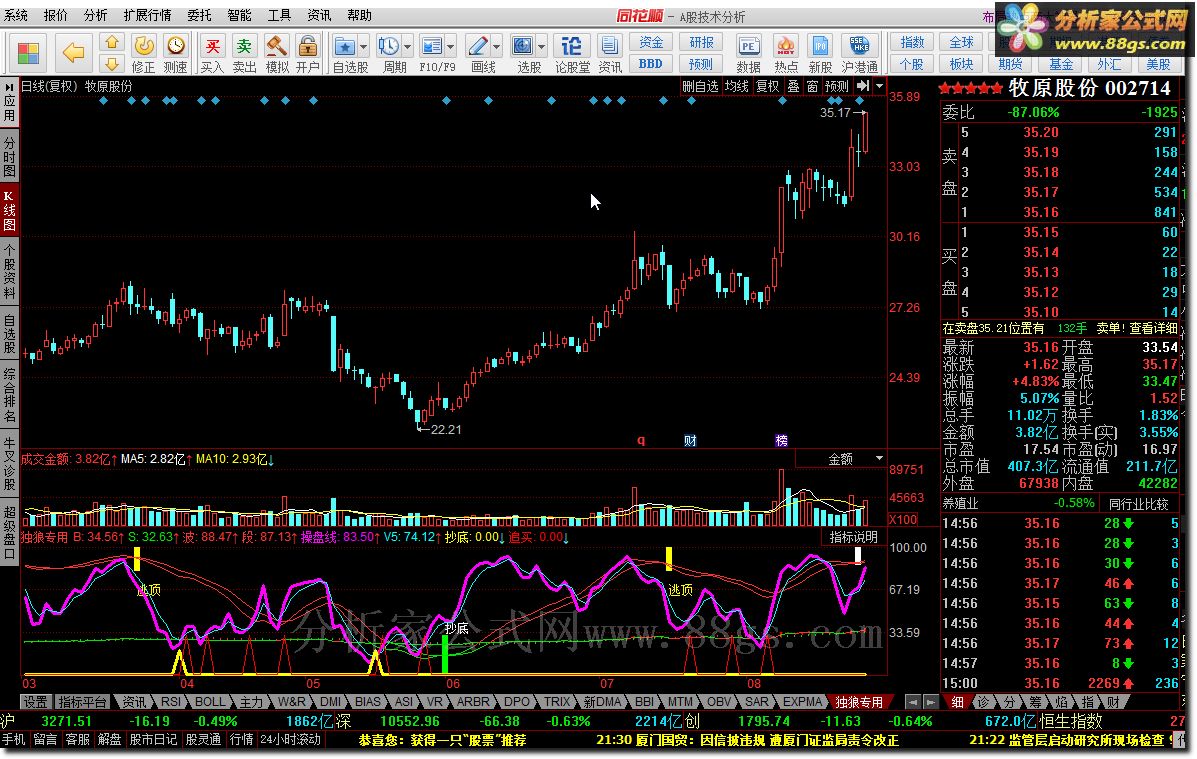Open 模拟 simulated trading gavel icon

(x=276, y=53)
